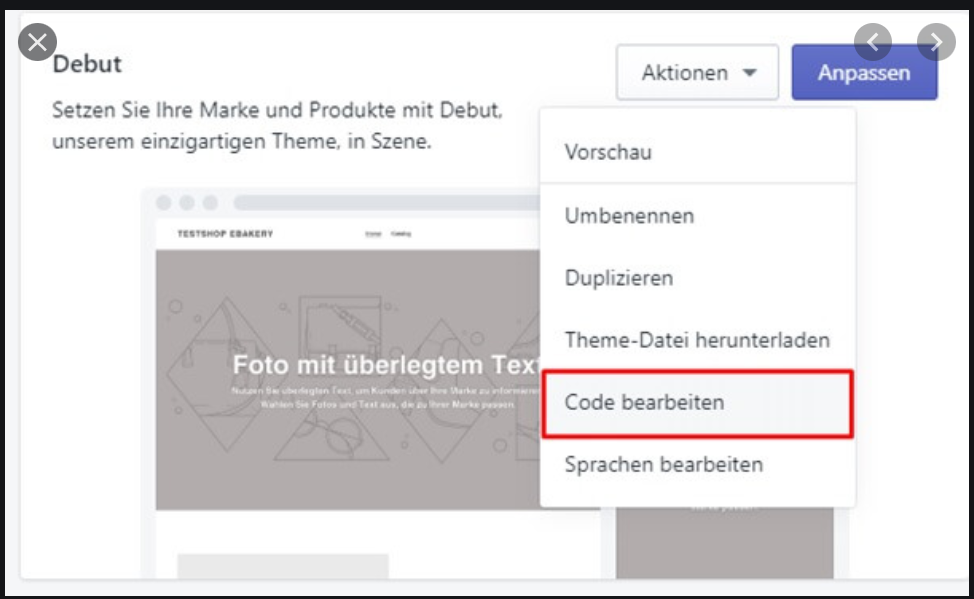Follow the Home link in the theme preview
Screen dimensions: 974x599
click(x=373, y=231)
